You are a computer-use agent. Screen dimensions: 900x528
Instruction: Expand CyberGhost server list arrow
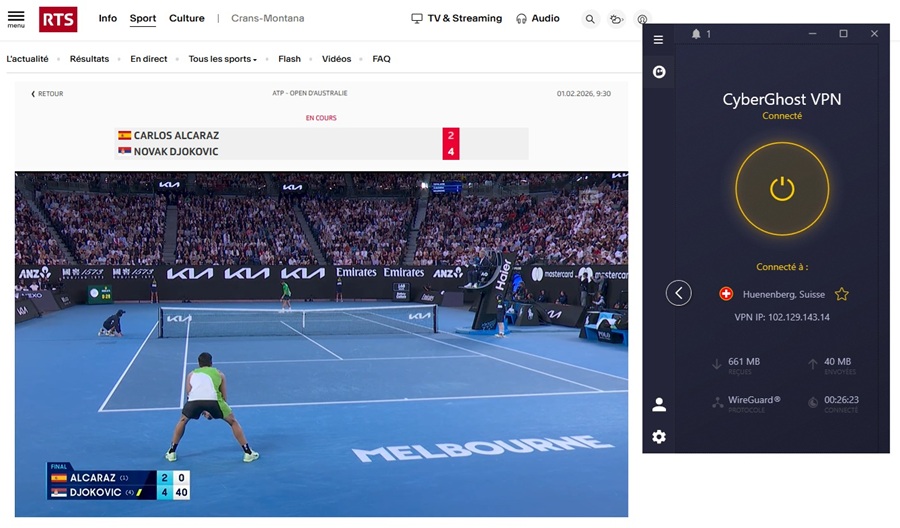click(679, 293)
